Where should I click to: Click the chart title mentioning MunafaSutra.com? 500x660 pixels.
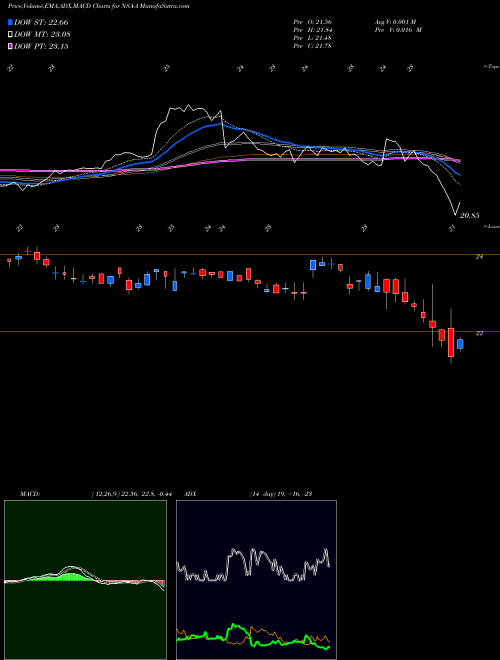click(98, 6)
